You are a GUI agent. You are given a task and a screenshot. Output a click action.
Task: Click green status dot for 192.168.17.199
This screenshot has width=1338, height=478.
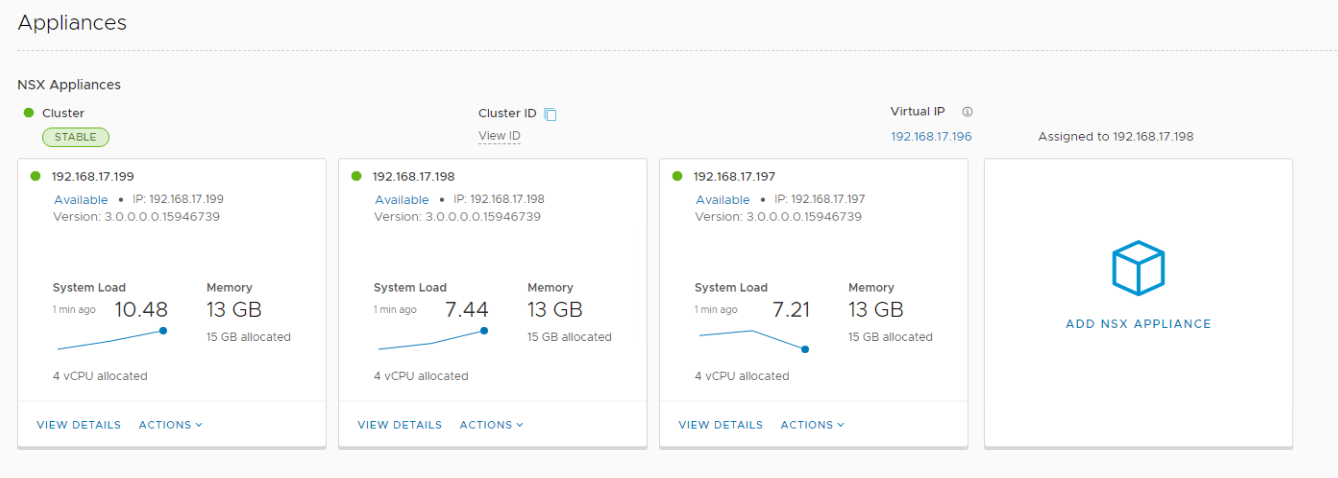[36, 176]
